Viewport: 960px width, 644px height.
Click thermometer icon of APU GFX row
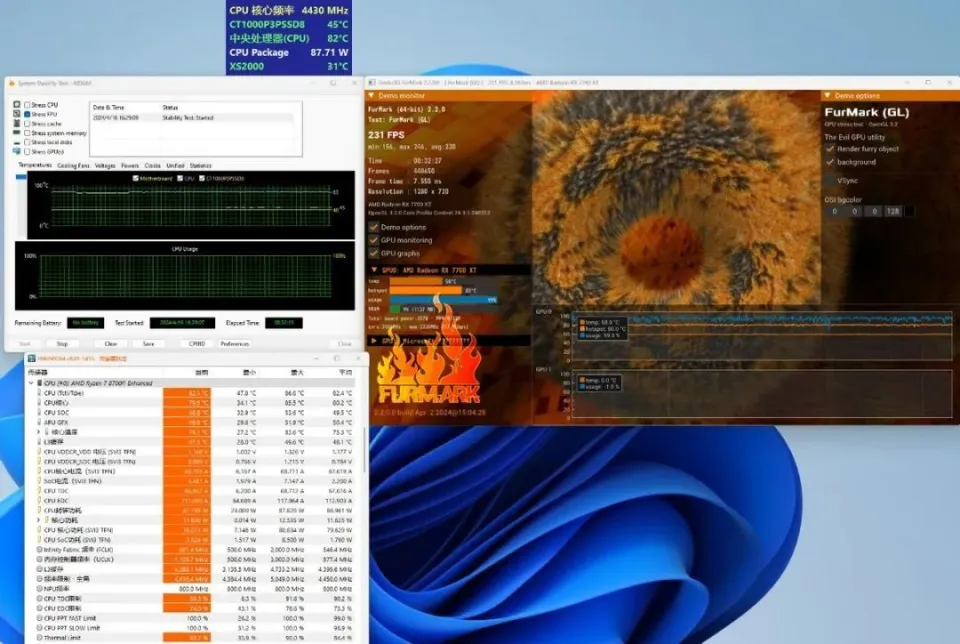(40, 422)
